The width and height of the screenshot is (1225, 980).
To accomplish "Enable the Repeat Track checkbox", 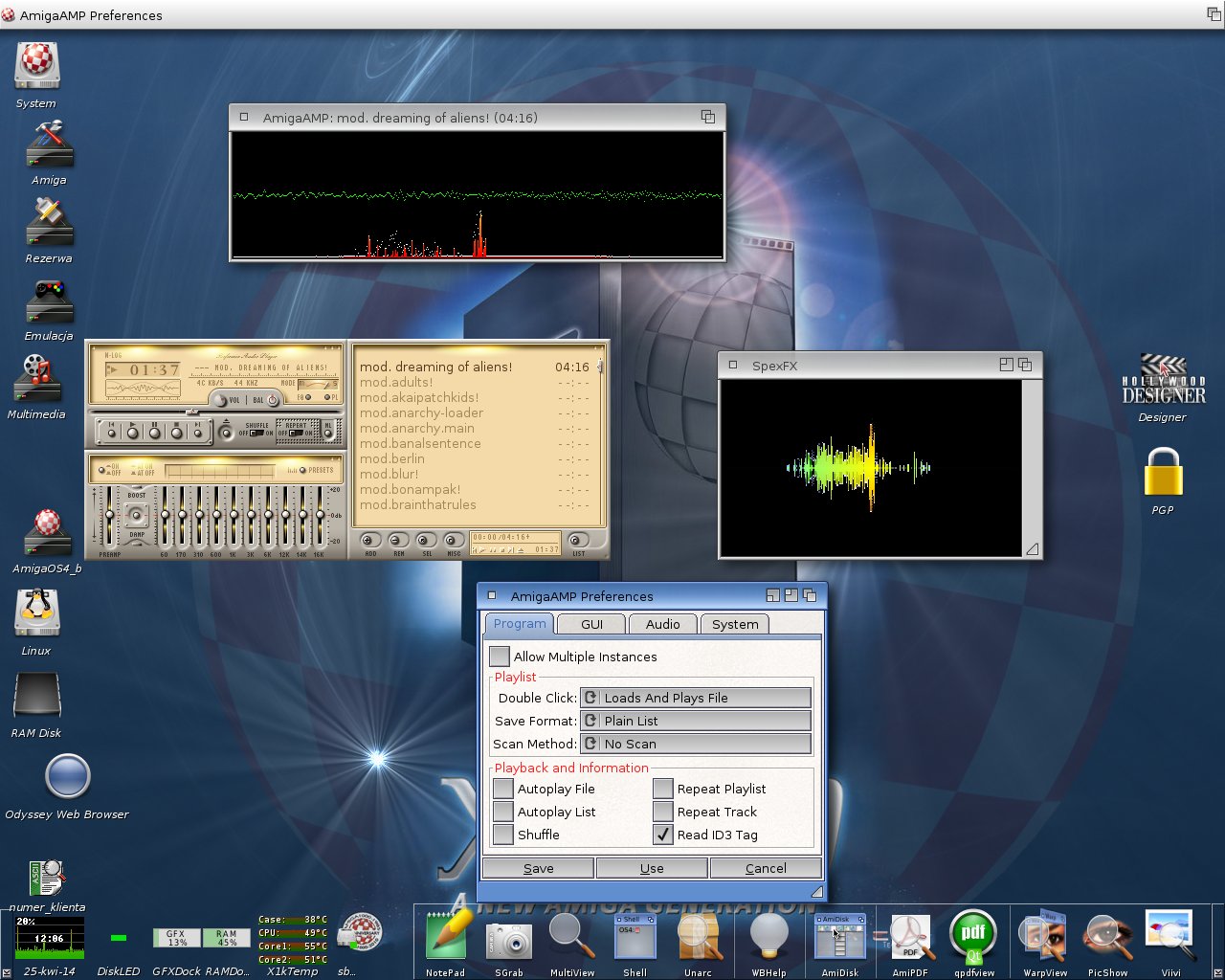I will click(663, 812).
